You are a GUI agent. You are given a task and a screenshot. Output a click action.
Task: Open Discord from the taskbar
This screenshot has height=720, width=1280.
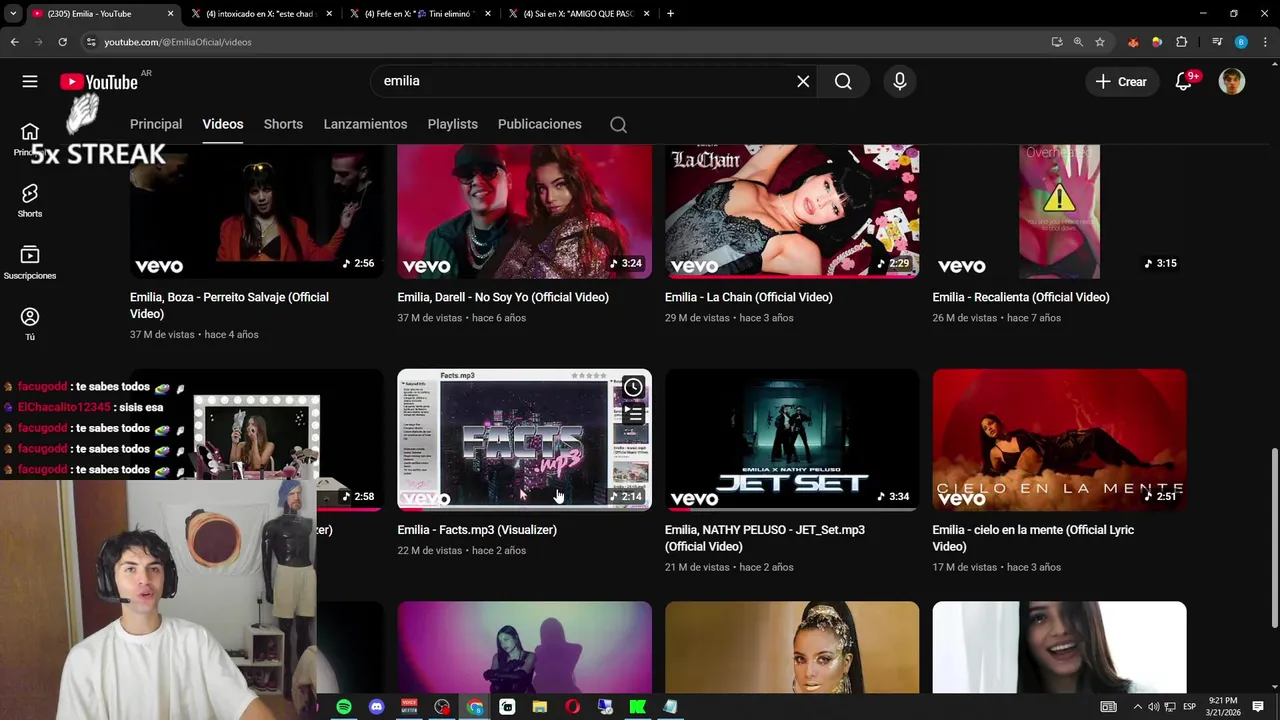coord(376,707)
